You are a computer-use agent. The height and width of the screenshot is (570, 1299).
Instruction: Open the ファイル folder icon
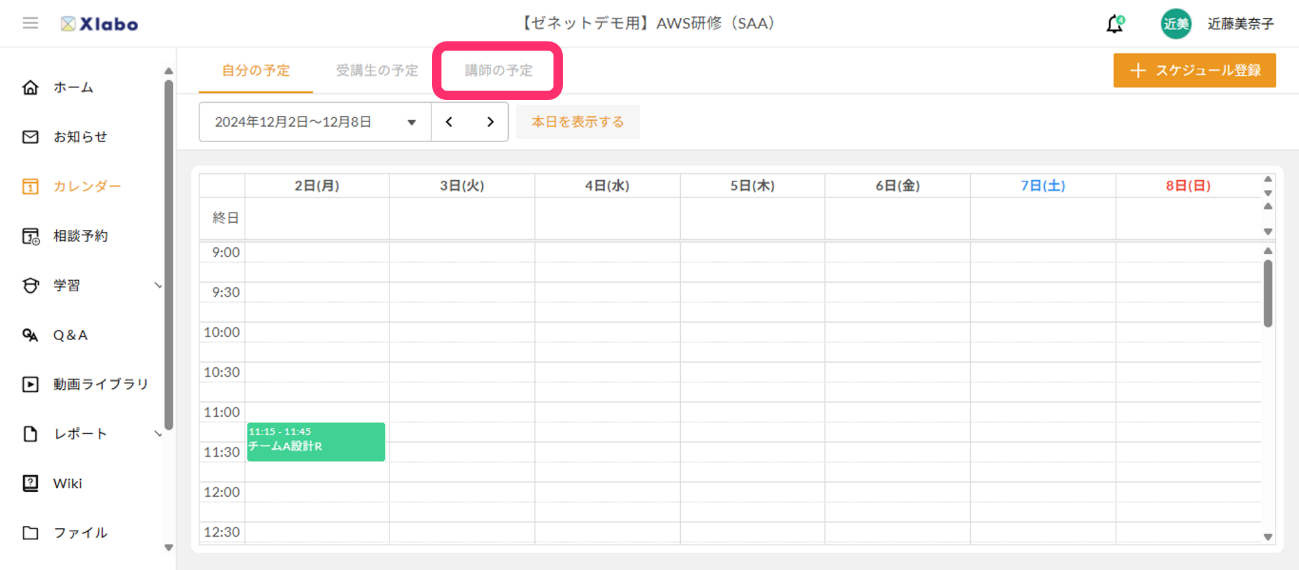pos(31,533)
